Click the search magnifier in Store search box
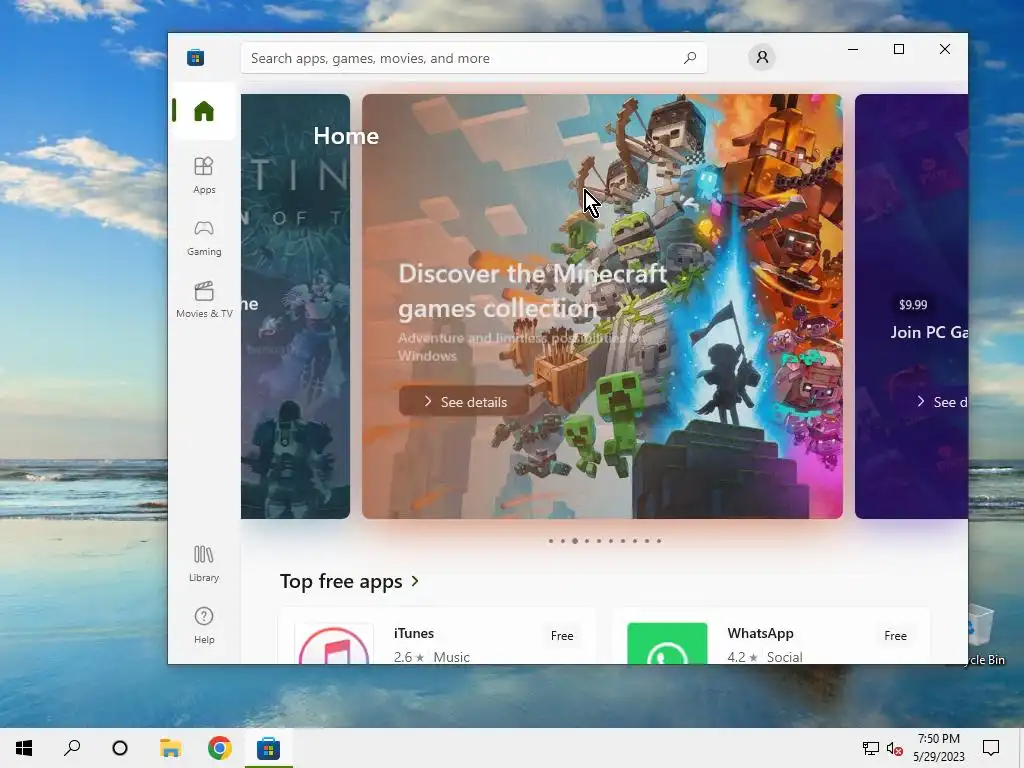1024x768 pixels. [x=690, y=58]
